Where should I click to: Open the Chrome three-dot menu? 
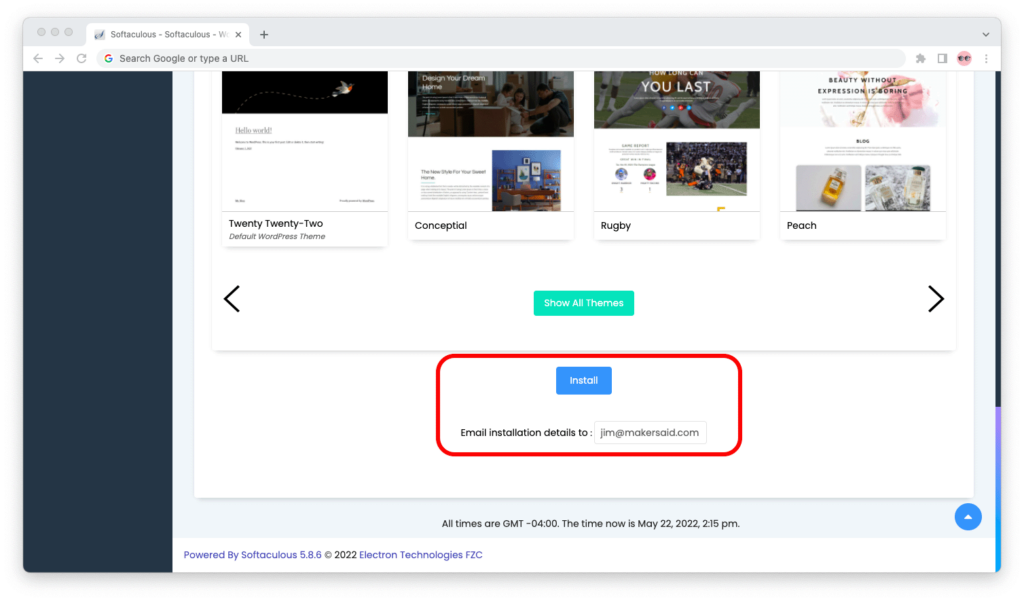[x=986, y=58]
